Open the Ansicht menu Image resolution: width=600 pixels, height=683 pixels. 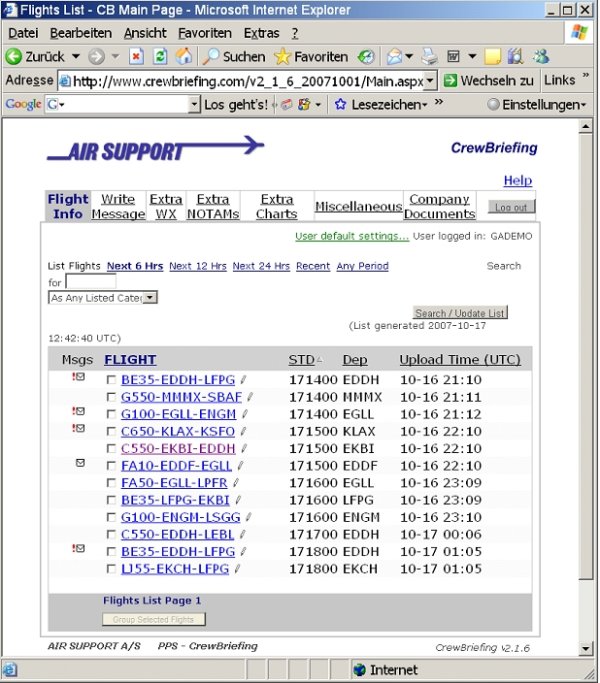[145, 33]
